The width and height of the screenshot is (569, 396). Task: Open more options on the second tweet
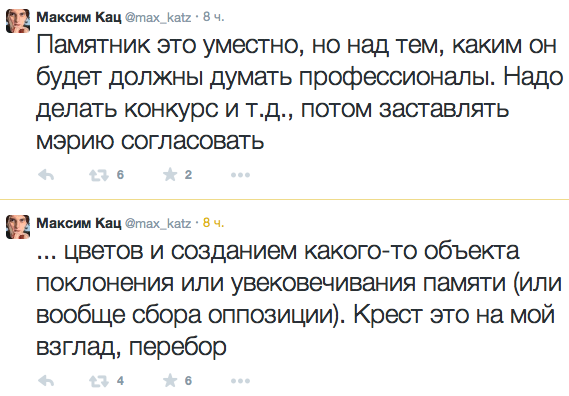(240, 381)
